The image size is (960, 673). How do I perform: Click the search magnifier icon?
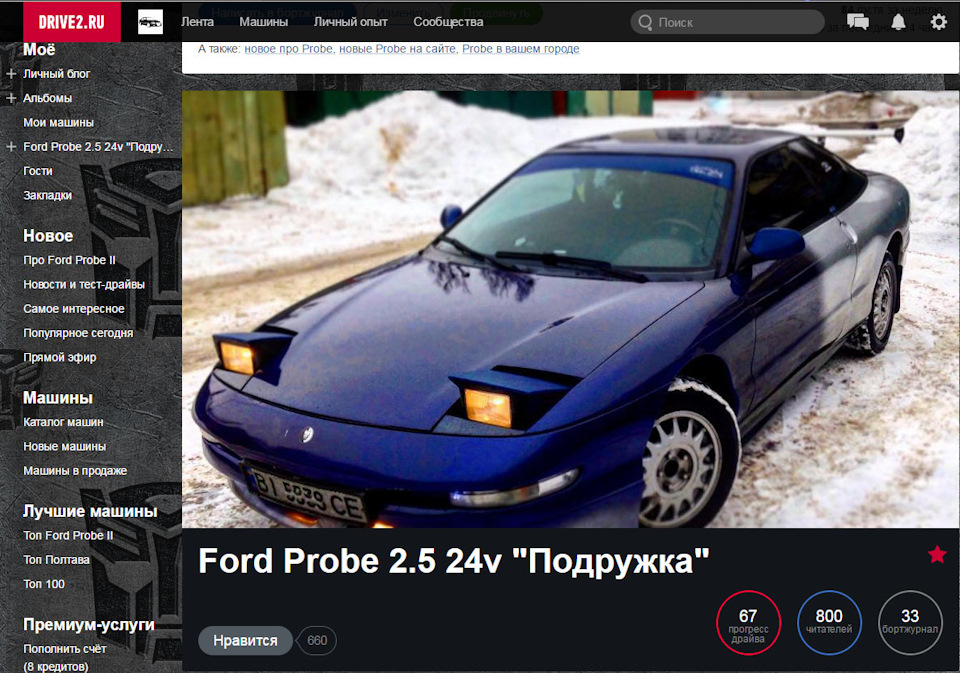tap(645, 23)
